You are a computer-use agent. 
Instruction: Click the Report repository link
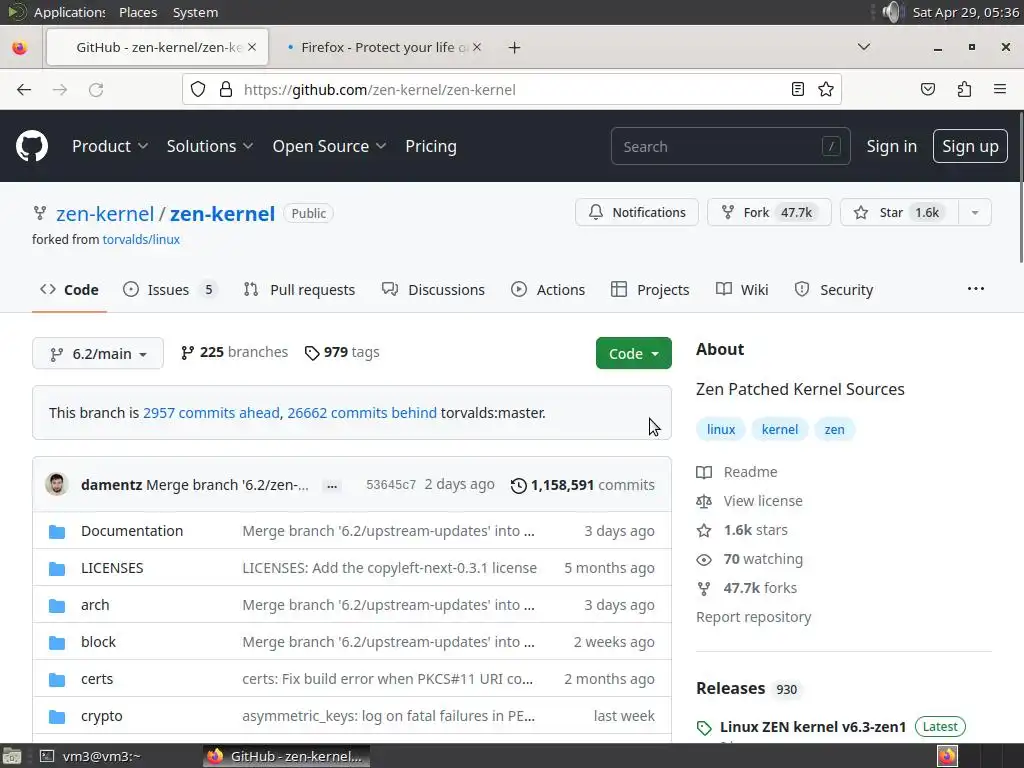point(754,617)
